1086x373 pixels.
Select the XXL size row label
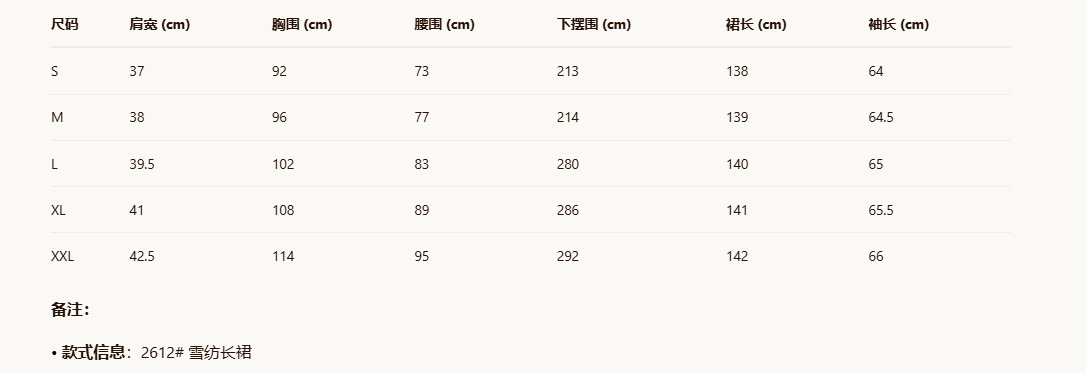click(62, 256)
